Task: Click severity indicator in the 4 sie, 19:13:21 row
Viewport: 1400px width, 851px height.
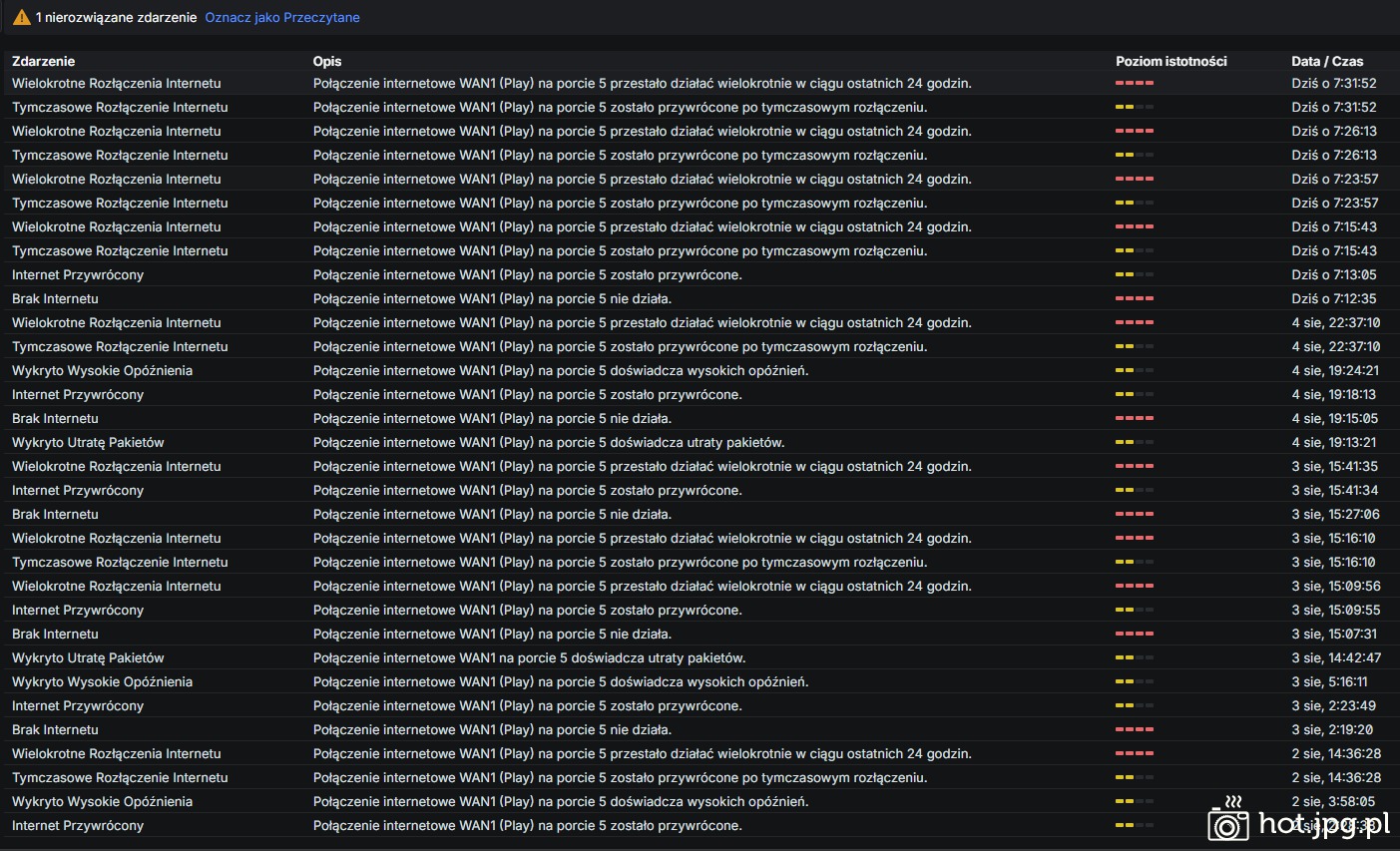Action: [1135, 442]
